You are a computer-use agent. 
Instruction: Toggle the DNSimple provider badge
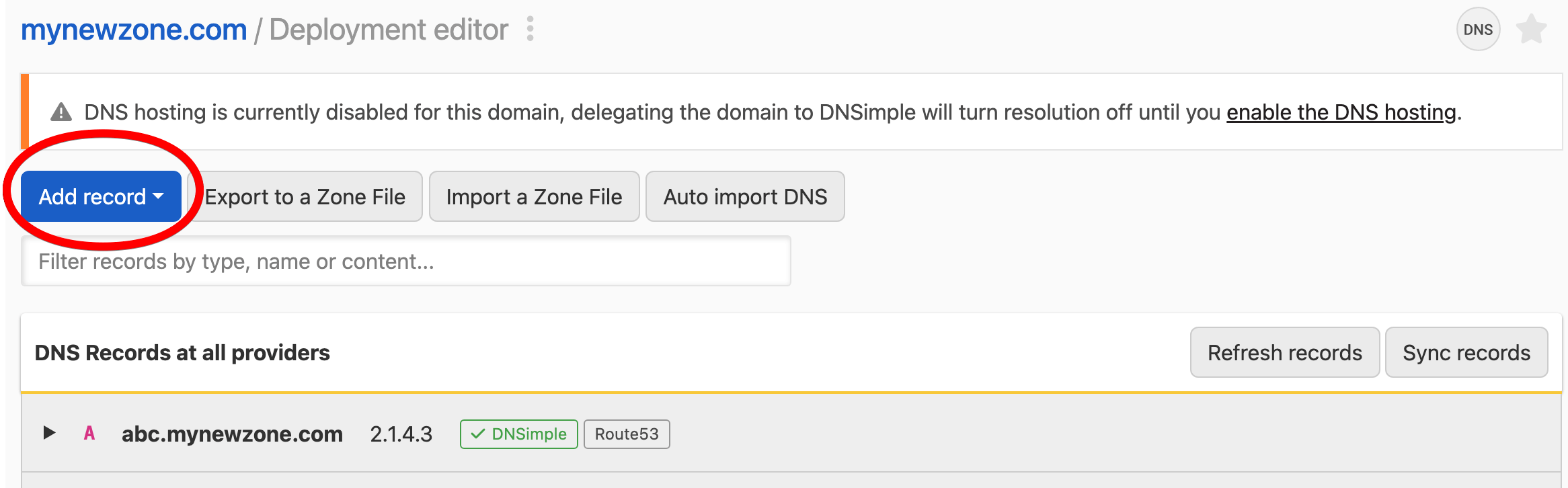click(x=518, y=434)
